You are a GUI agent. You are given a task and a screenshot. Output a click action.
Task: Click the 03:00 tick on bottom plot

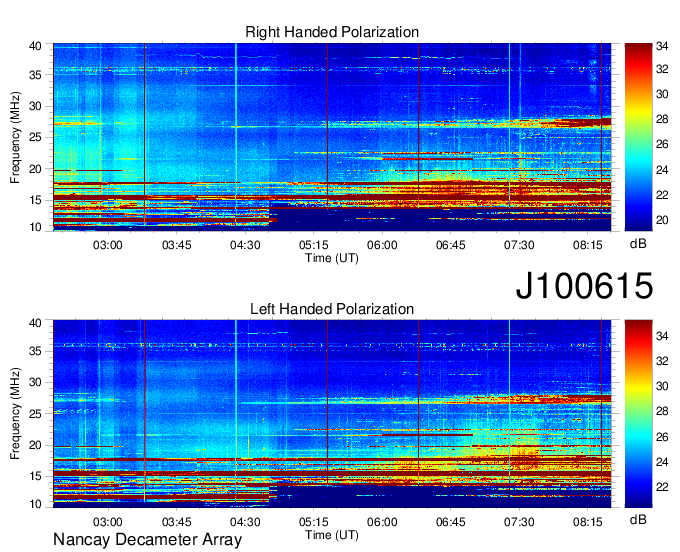point(108,522)
